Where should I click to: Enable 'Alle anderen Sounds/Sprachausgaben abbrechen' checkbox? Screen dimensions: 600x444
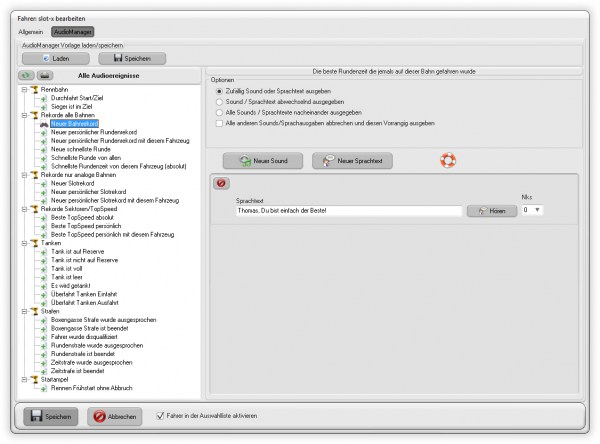(x=220, y=123)
